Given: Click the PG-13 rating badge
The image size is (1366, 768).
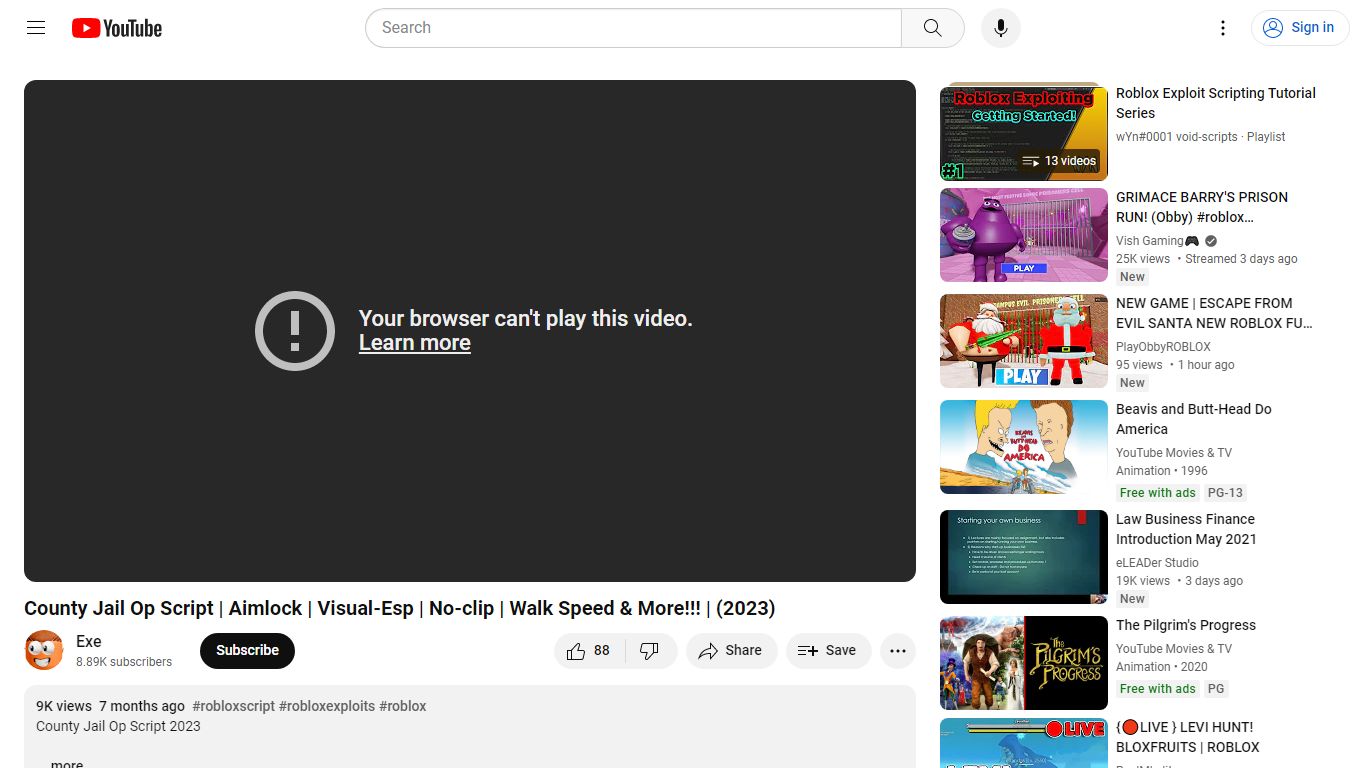Looking at the screenshot, I should click(x=1225, y=493).
